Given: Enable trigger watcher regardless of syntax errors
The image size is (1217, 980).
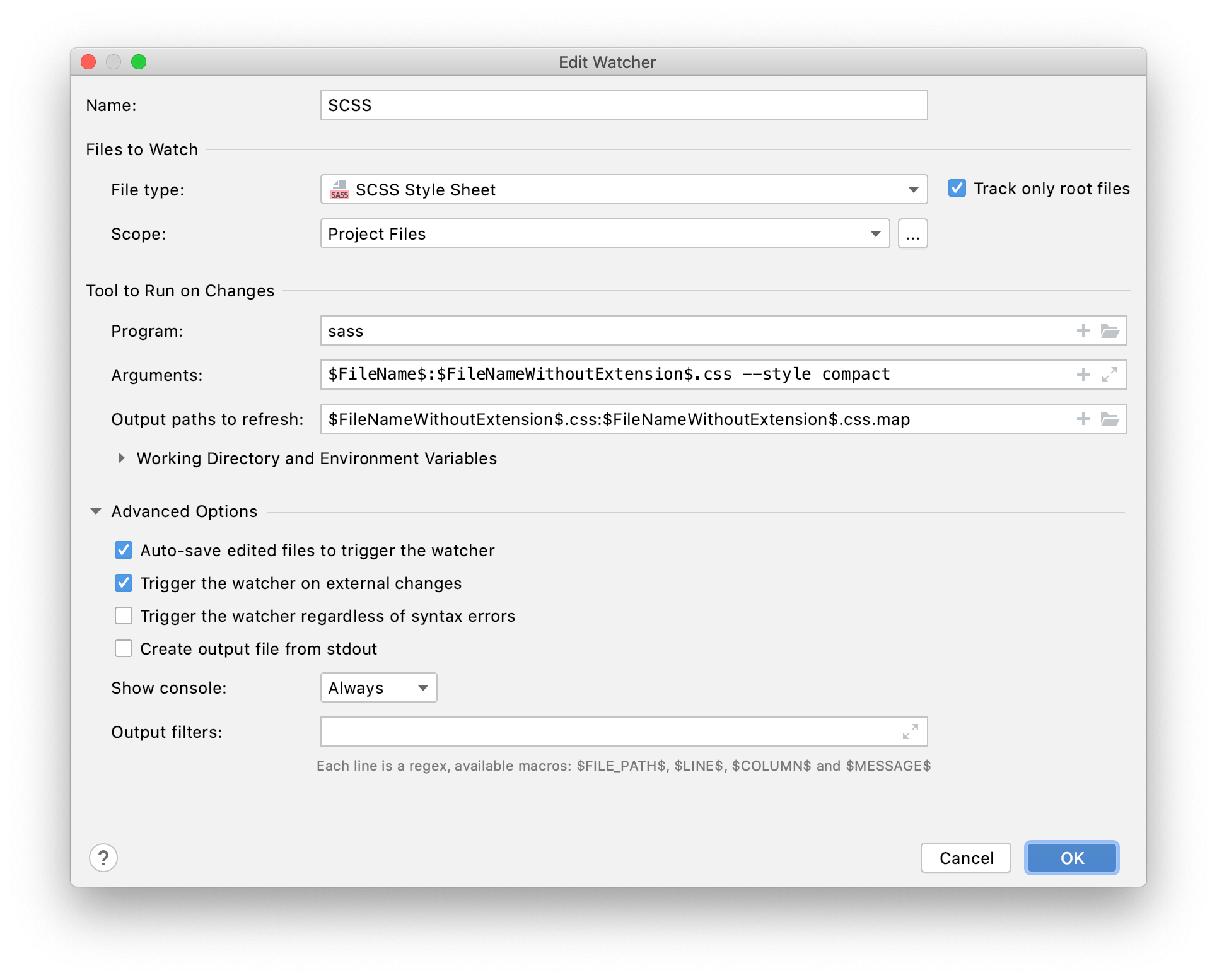Looking at the screenshot, I should [x=124, y=615].
